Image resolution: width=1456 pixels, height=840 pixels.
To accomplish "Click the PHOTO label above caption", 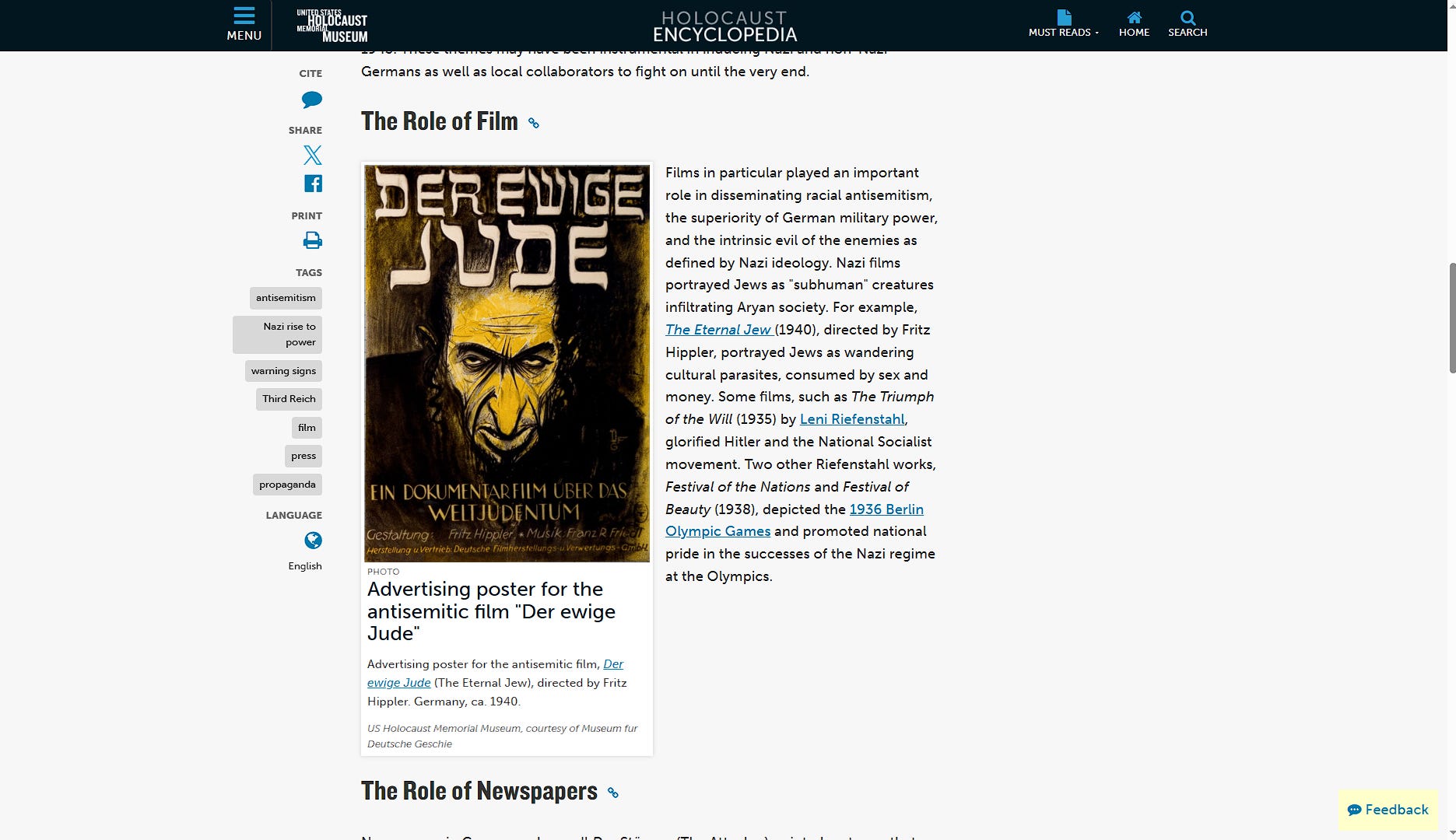I will coord(383,572).
